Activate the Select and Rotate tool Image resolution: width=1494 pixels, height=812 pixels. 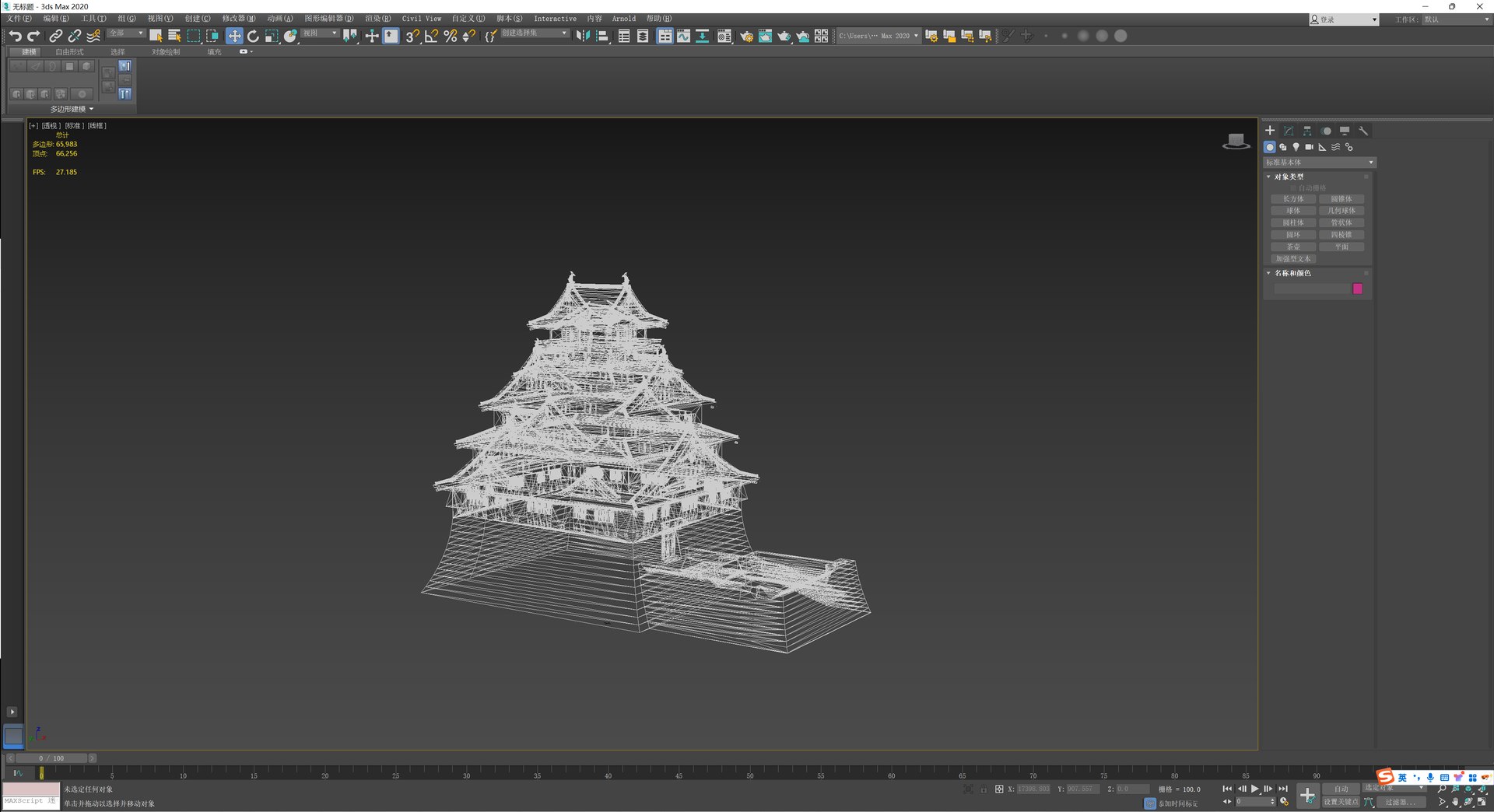point(253,36)
